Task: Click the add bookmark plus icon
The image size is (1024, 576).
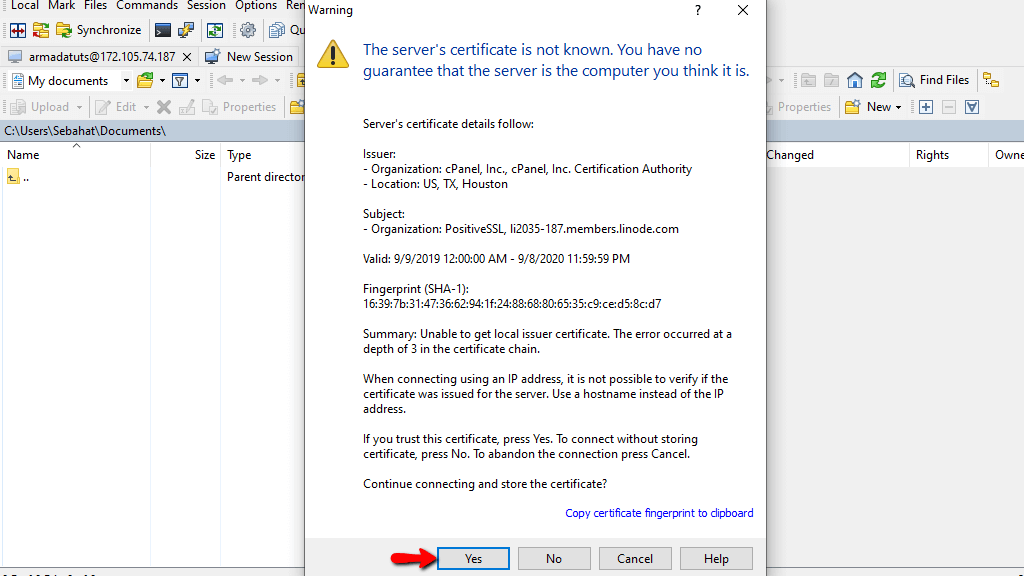Action: click(925, 106)
